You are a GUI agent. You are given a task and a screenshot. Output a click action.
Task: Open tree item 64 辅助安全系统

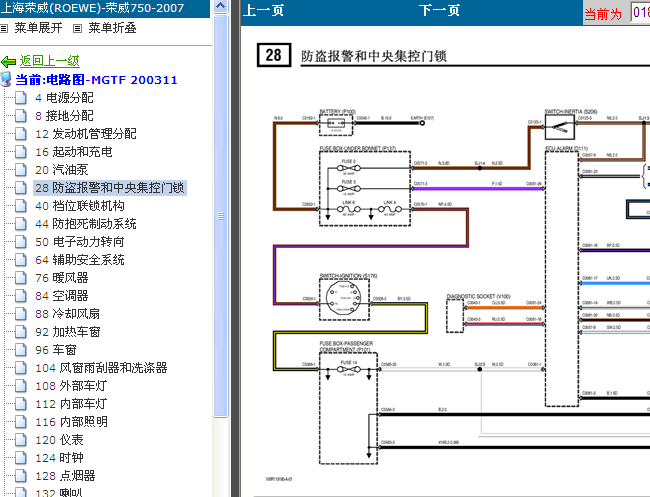pos(80,260)
